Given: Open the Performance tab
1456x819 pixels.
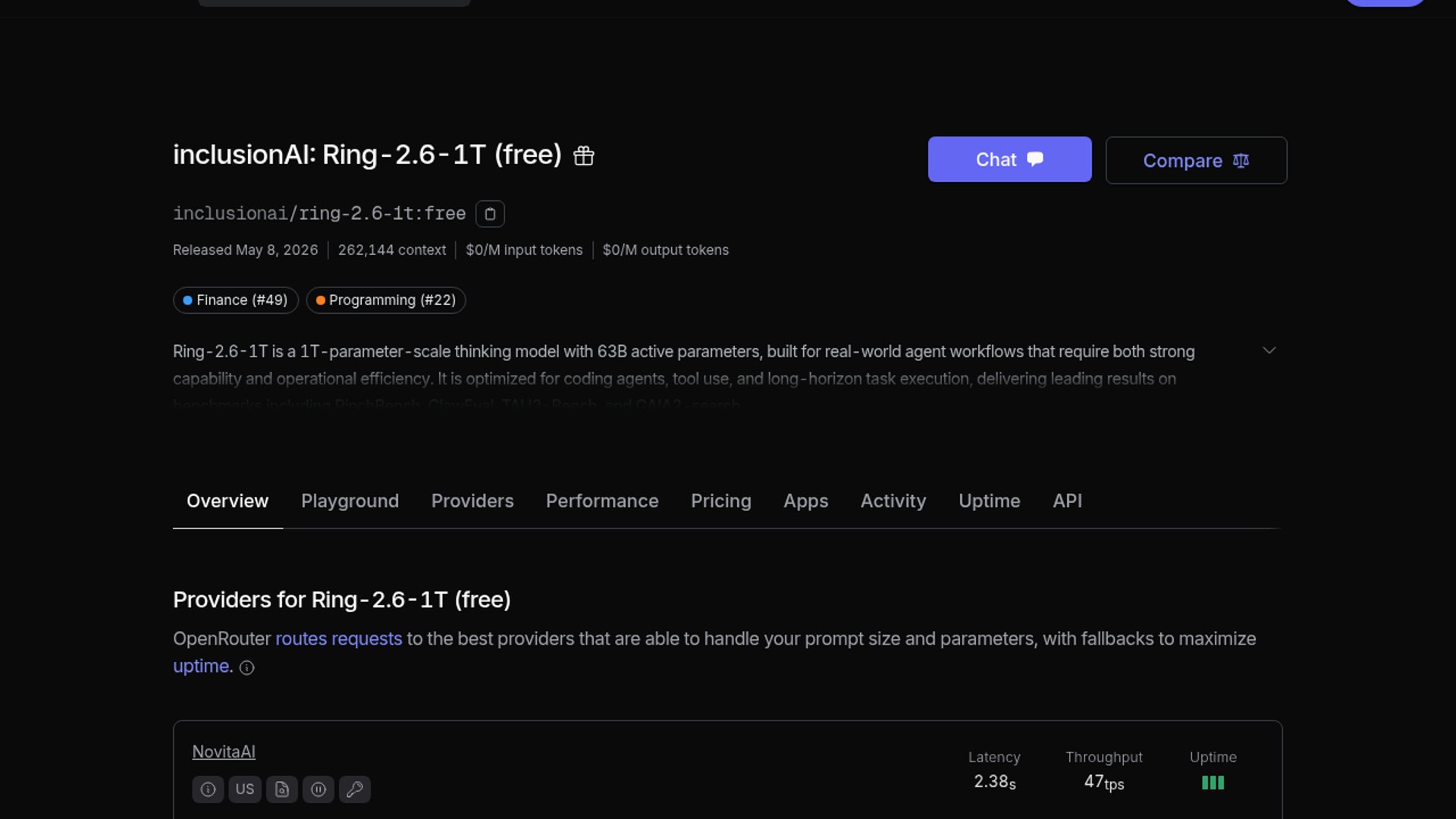Looking at the screenshot, I should point(602,501).
